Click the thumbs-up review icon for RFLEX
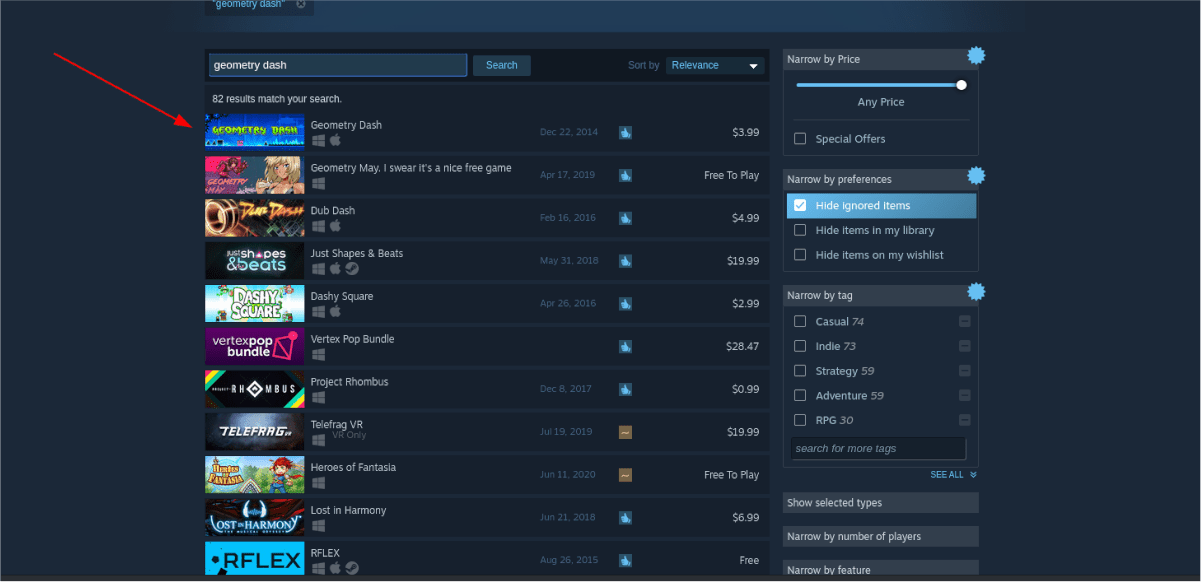This screenshot has height=582, width=1201. tap(625, 561)
